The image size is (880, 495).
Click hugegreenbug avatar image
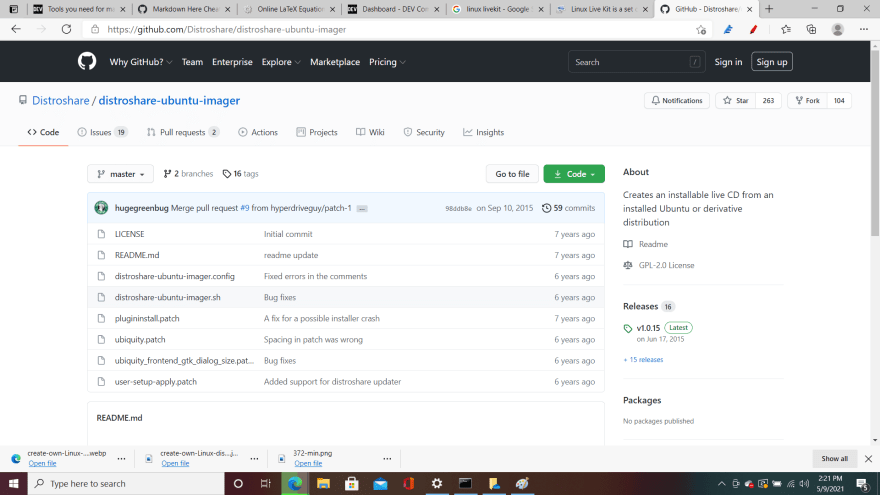click(101, 208)
